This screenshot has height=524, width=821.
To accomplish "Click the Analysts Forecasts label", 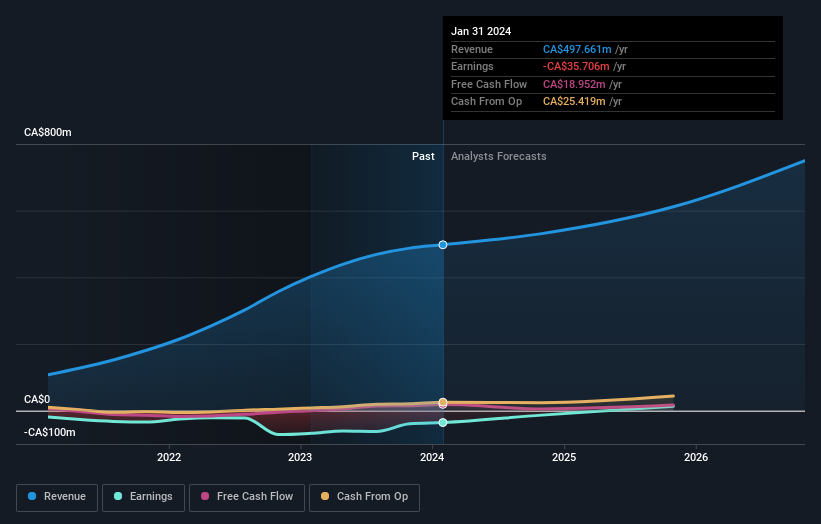I will tap(498, 156).
